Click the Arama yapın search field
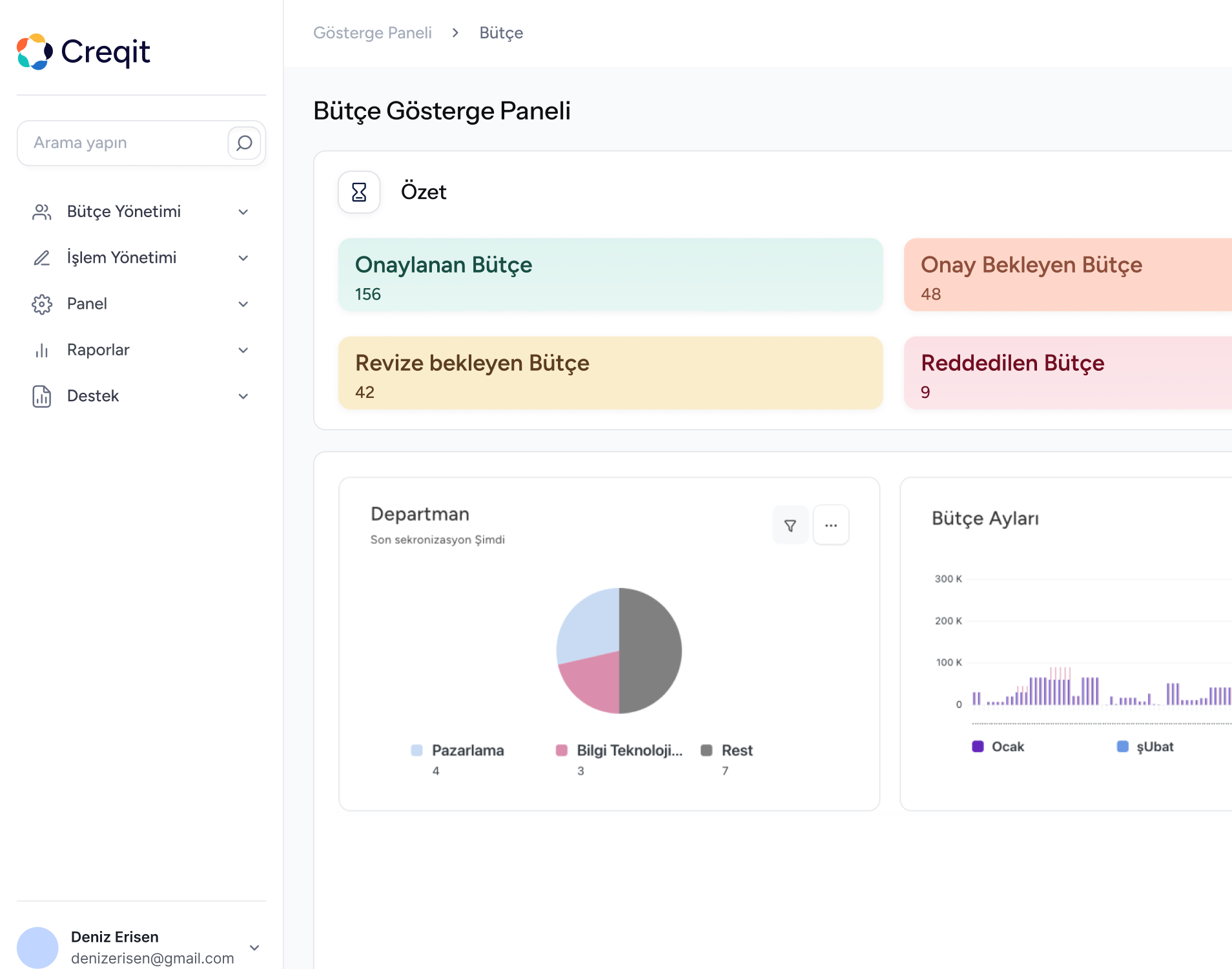 [123, 143]
